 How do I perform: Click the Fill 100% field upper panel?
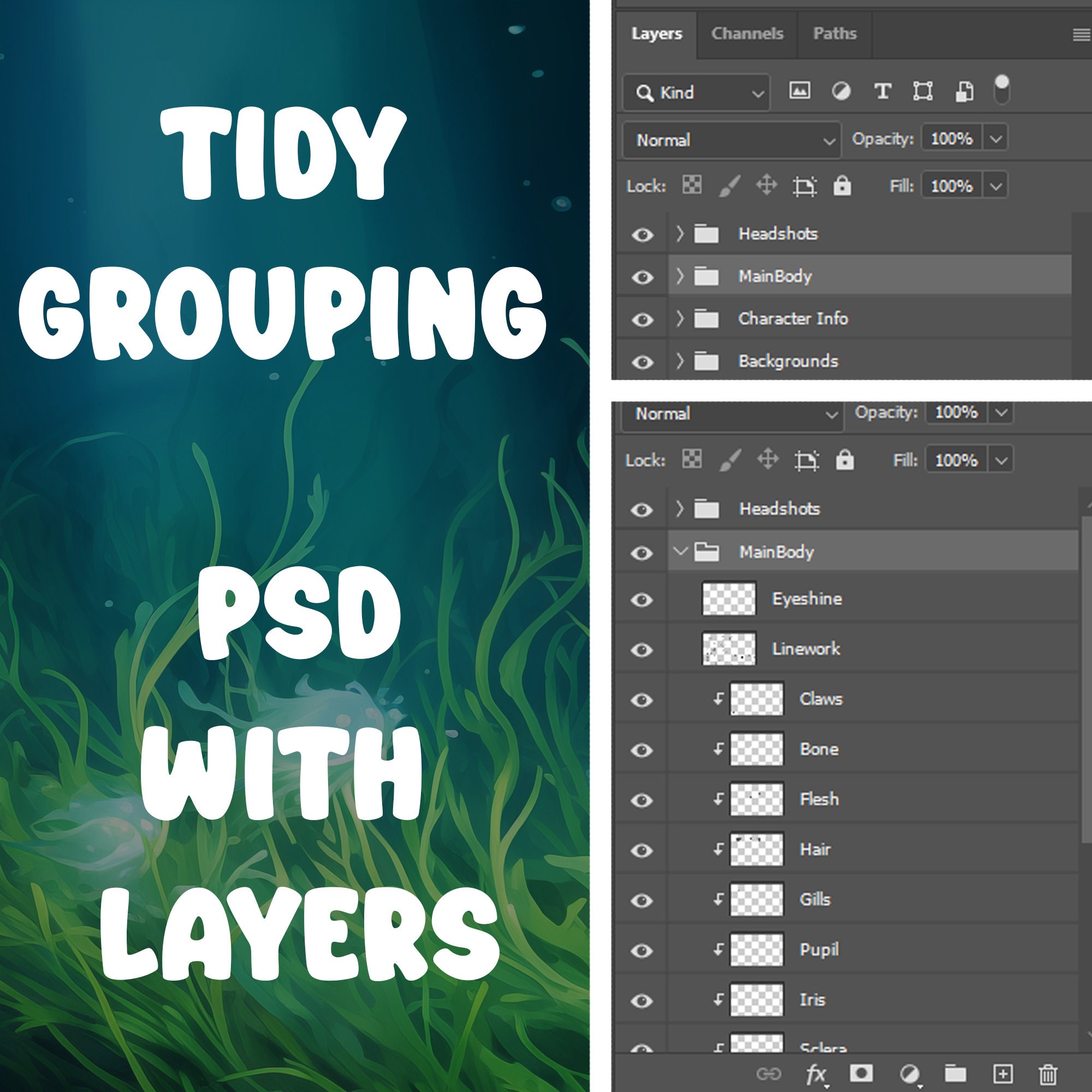click(x=952, y=186)
